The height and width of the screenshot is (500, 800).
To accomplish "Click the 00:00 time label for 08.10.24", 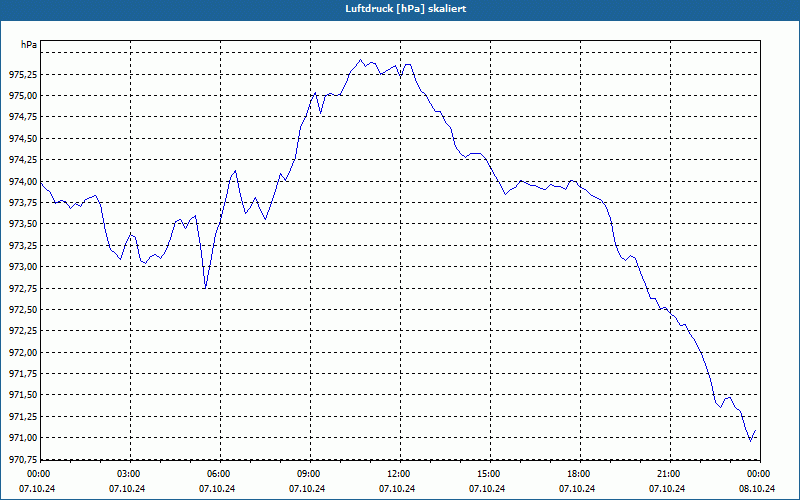I will 760,474.
